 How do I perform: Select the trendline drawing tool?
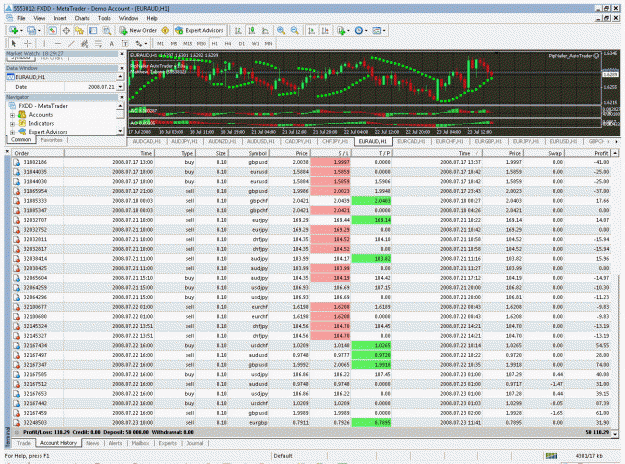click(x=71, y=43)
